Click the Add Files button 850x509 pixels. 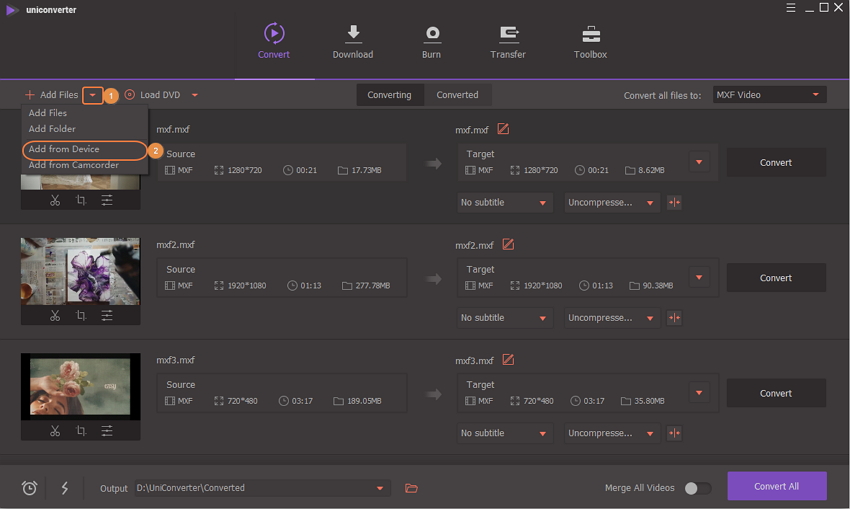tap(51, 95)
